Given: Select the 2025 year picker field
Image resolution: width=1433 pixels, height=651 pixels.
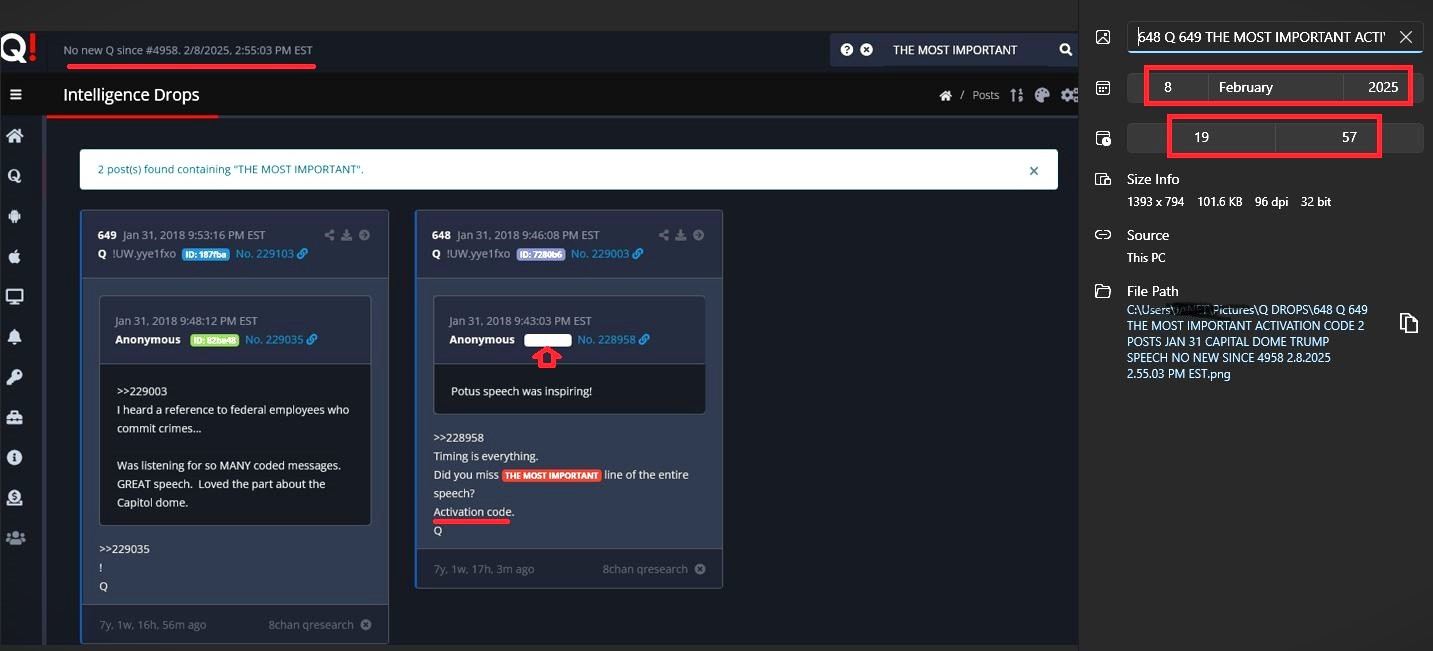Looking at the screenshot, I should pos(1382,87).
